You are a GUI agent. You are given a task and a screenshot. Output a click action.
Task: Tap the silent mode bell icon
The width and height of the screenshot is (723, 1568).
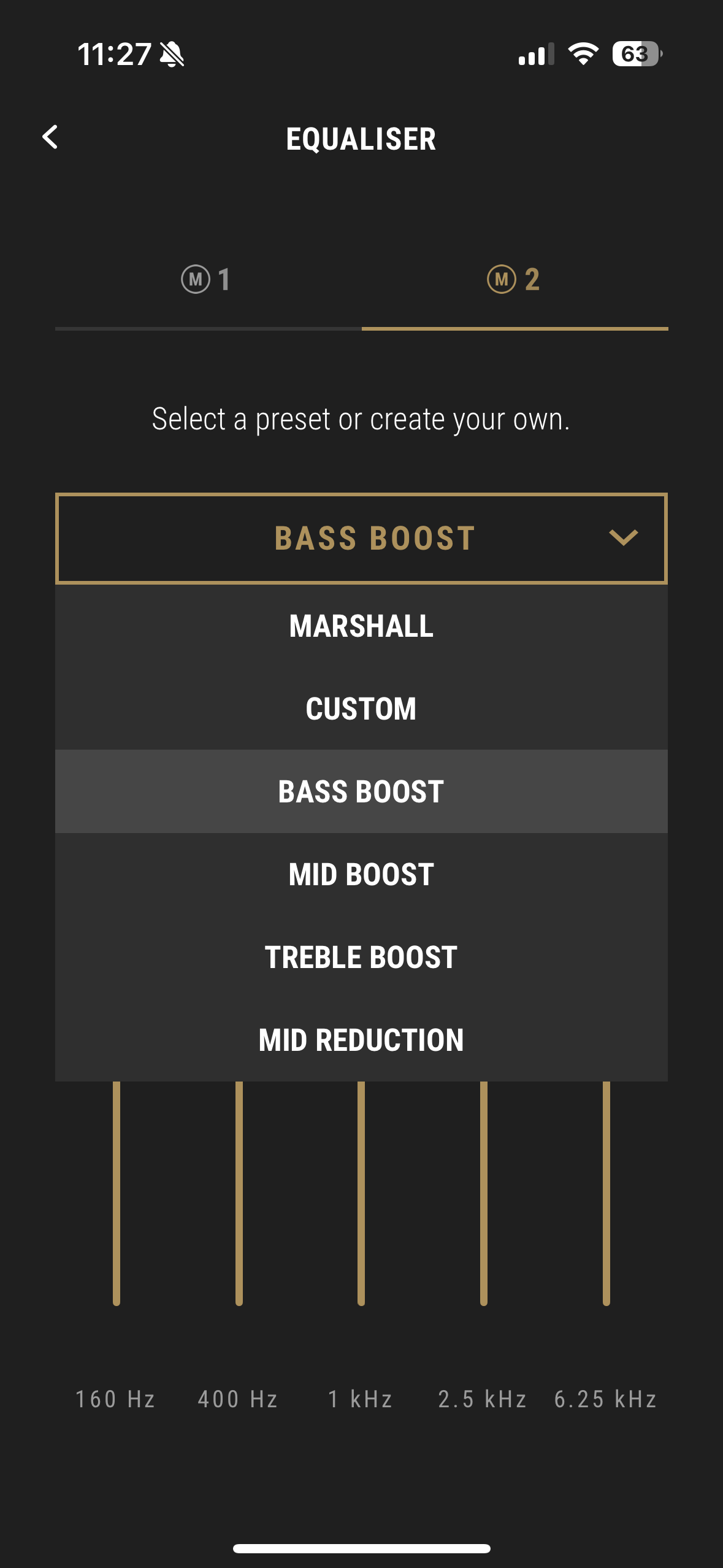click(x=172, y=55)
